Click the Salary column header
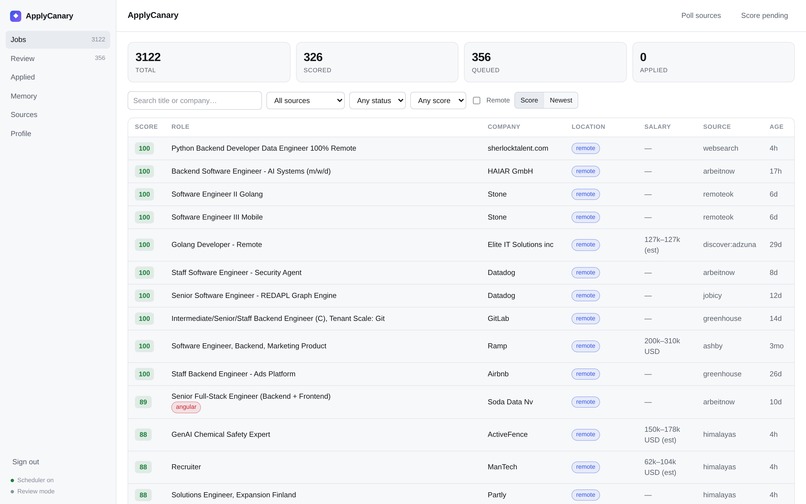The image size is (806, 504). (x=657, y=127)
